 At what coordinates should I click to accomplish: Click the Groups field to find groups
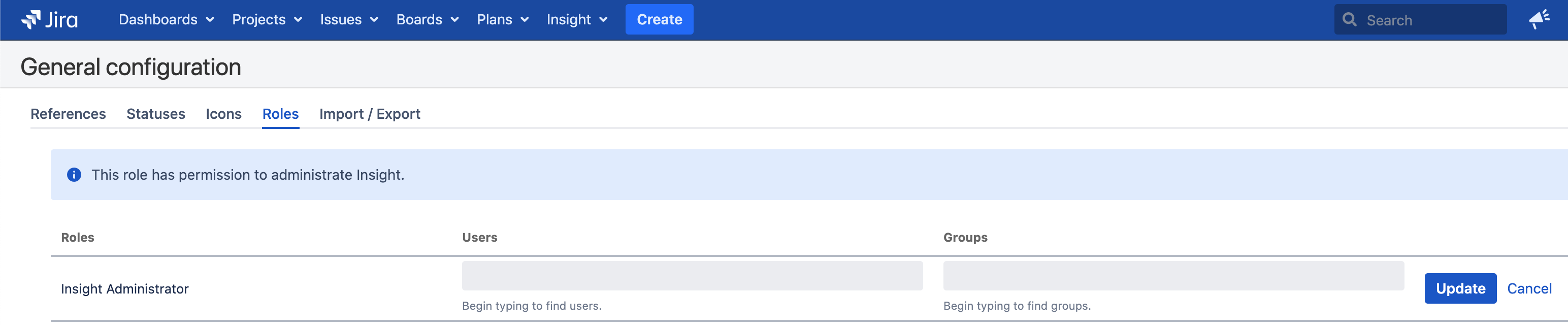1174,276
